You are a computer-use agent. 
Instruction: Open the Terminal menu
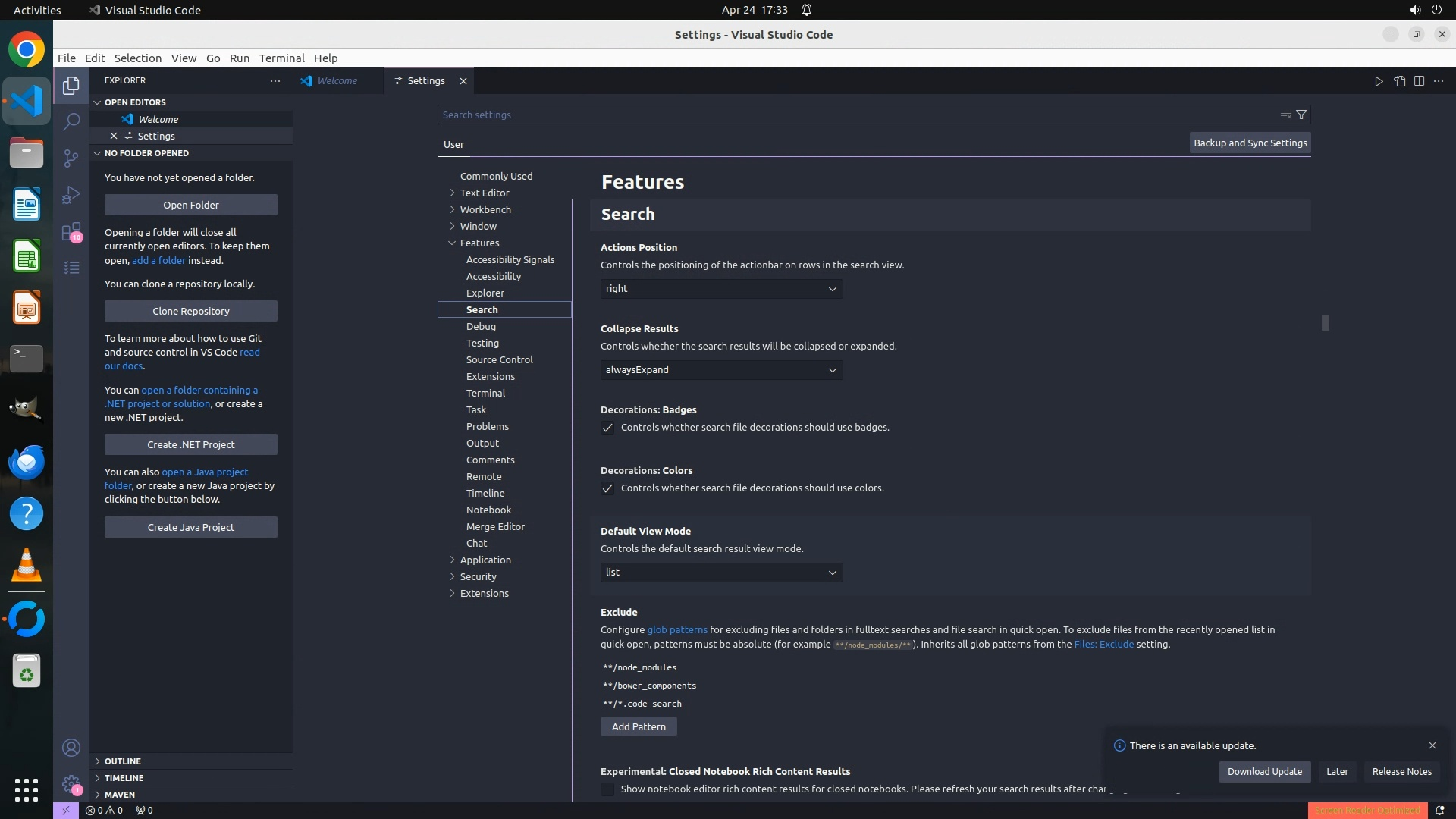281,58
